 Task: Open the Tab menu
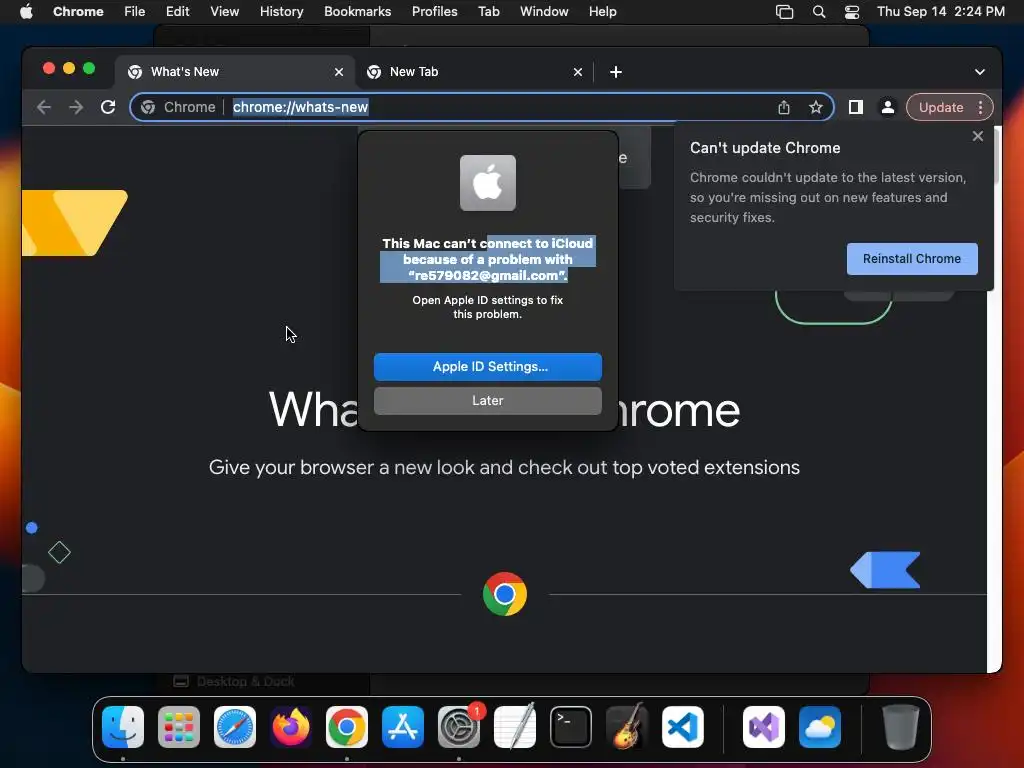[488, 12]
